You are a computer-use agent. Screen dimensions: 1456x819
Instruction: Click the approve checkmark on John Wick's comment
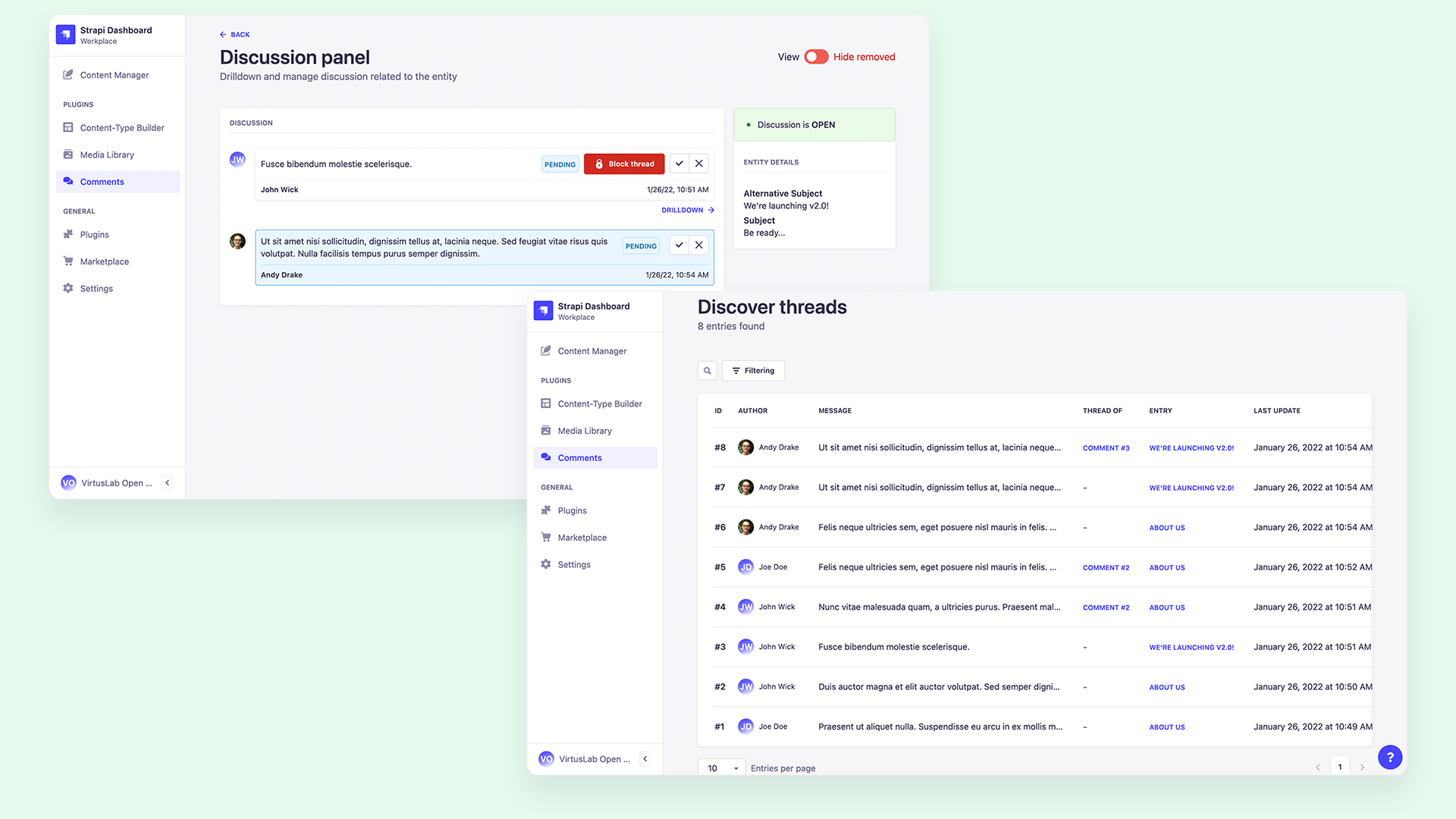678,163
